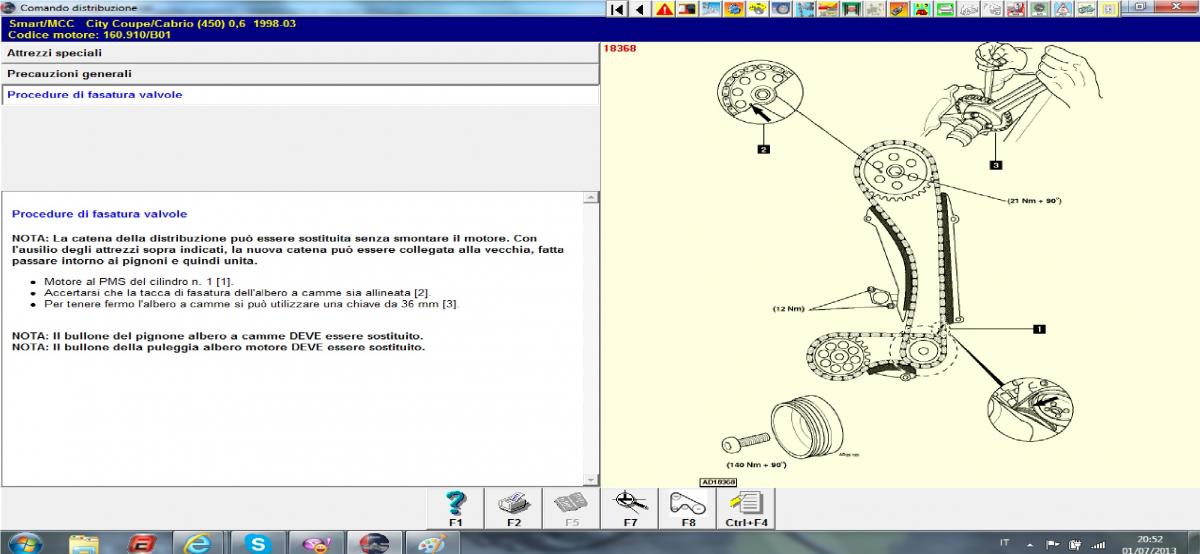Screen dimensions: 1200x554
Task: Open Yahoo Messenger taskbar icon
Action: tap(317, 543)
